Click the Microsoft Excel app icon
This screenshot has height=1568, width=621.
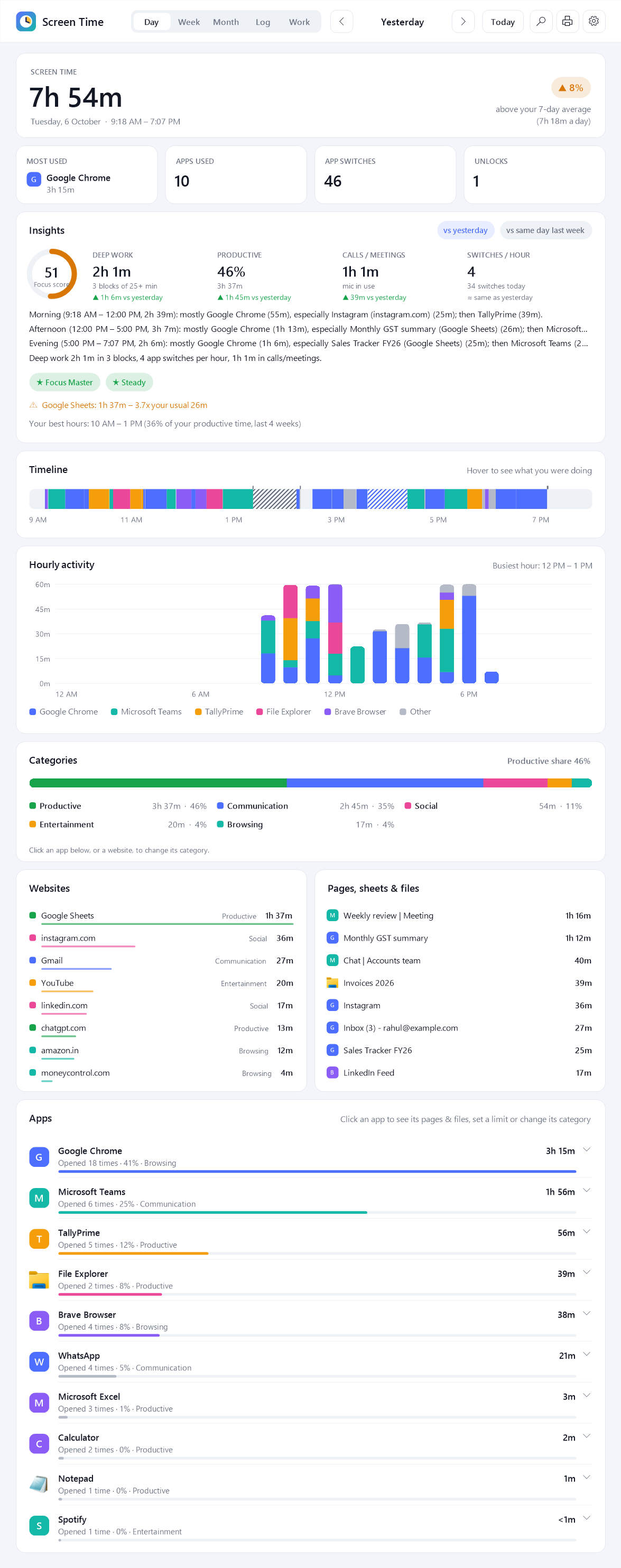(x=39, y=1403)
